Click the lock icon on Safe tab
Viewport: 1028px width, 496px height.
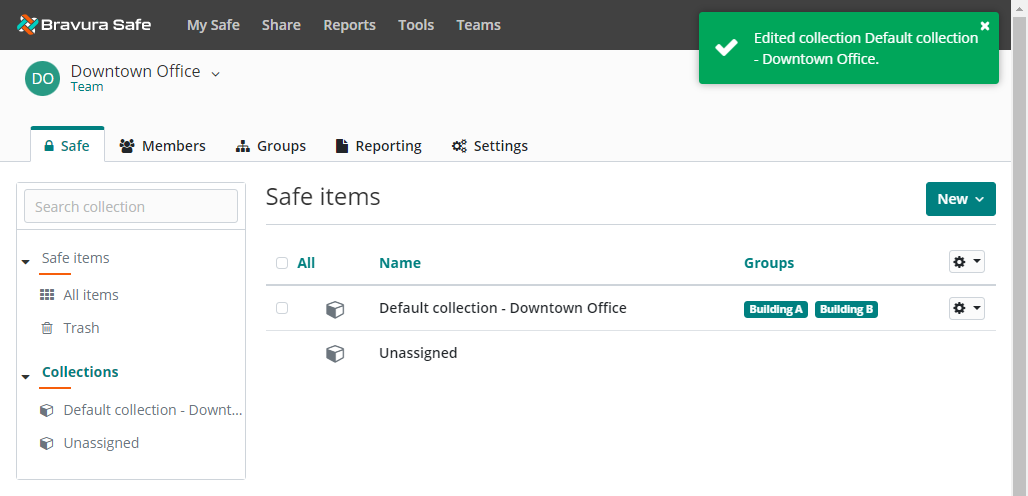[x=49, y=146]
